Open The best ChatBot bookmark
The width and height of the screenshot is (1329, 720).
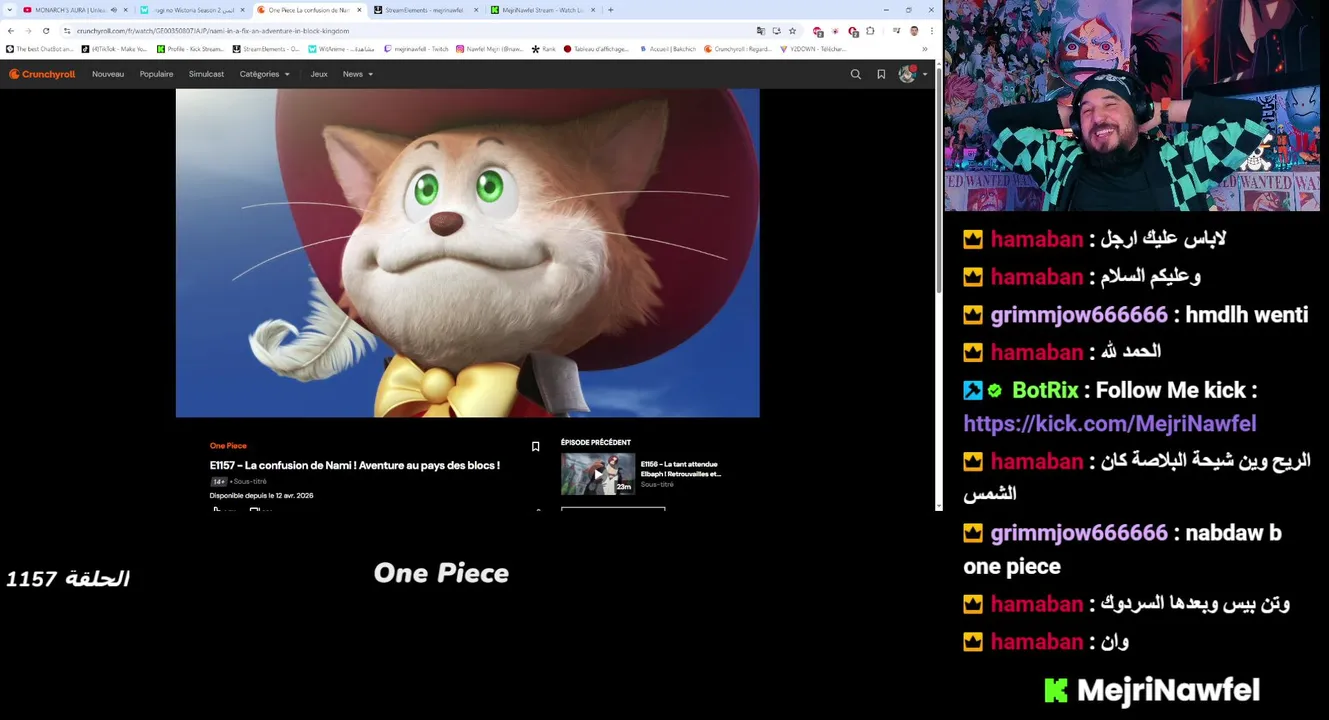pyautogui.click(x=40, y=49)
